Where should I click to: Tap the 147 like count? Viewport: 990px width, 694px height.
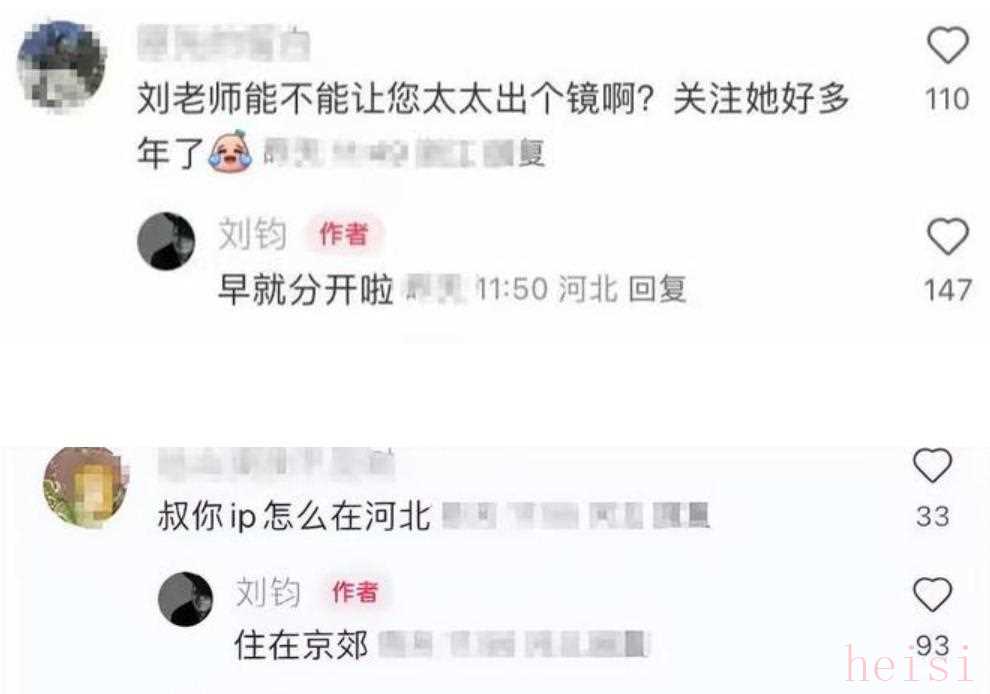tap(947, 290)
